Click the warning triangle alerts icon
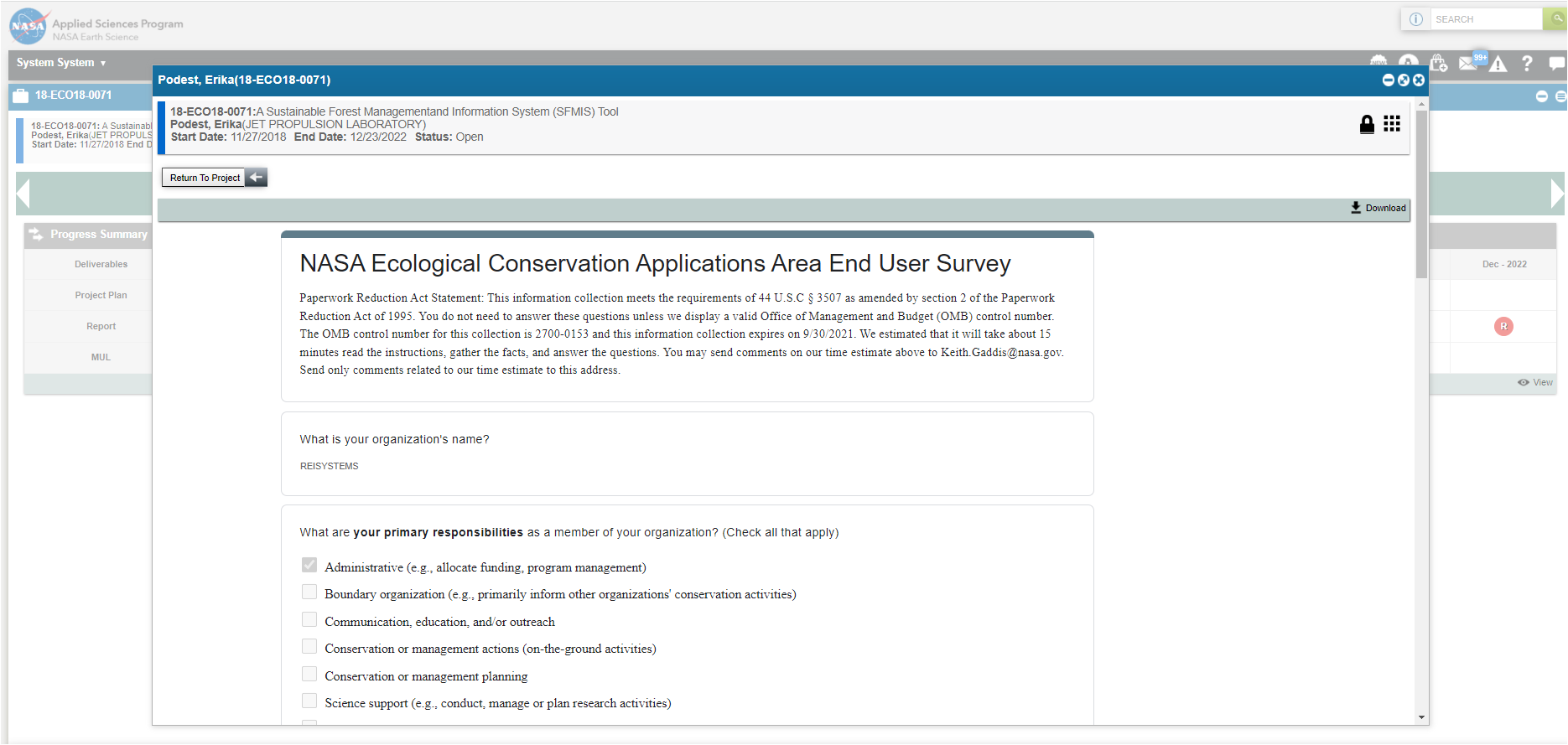 point(1498,64)
